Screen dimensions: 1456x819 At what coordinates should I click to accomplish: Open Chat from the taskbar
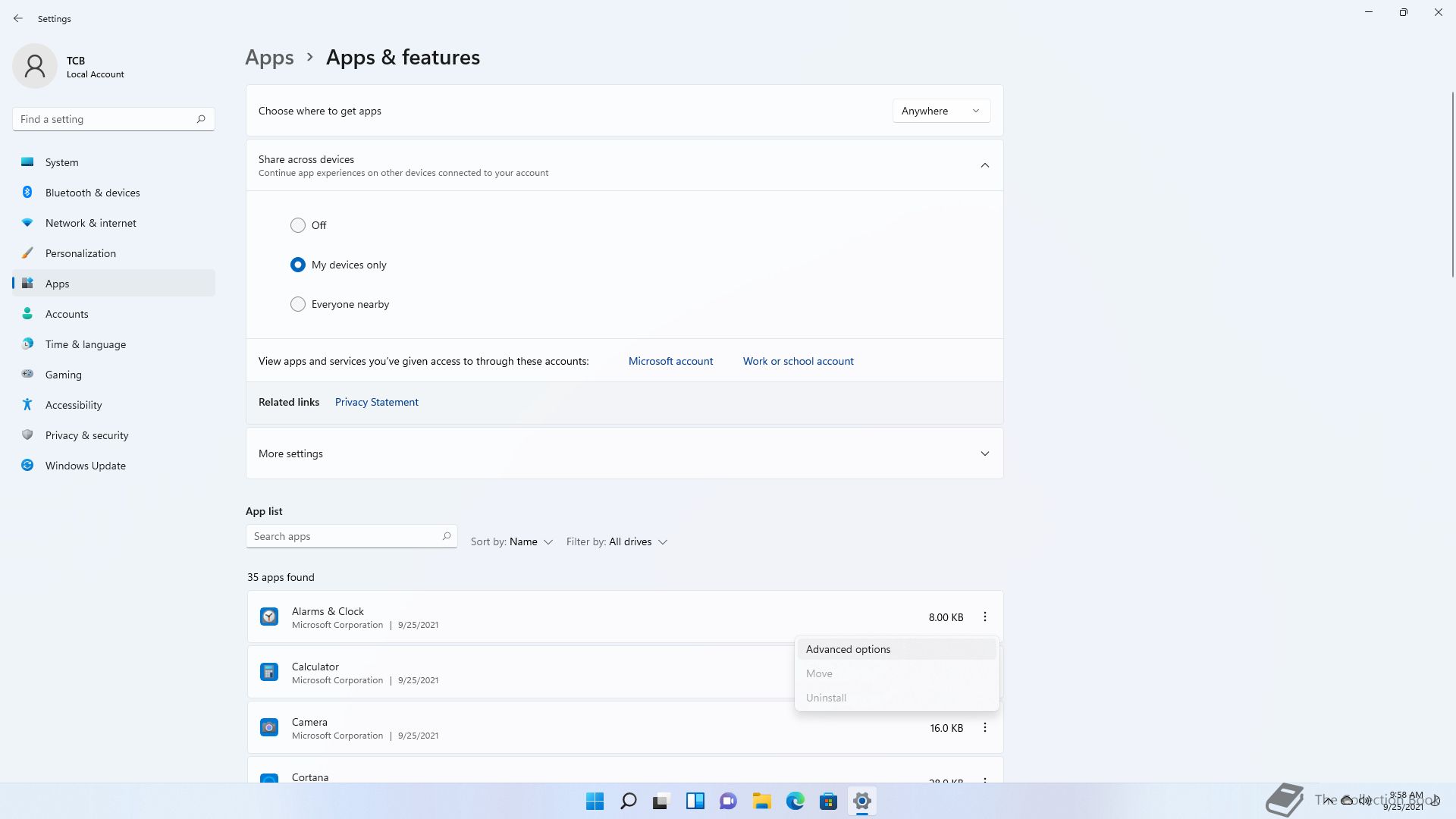729,801
